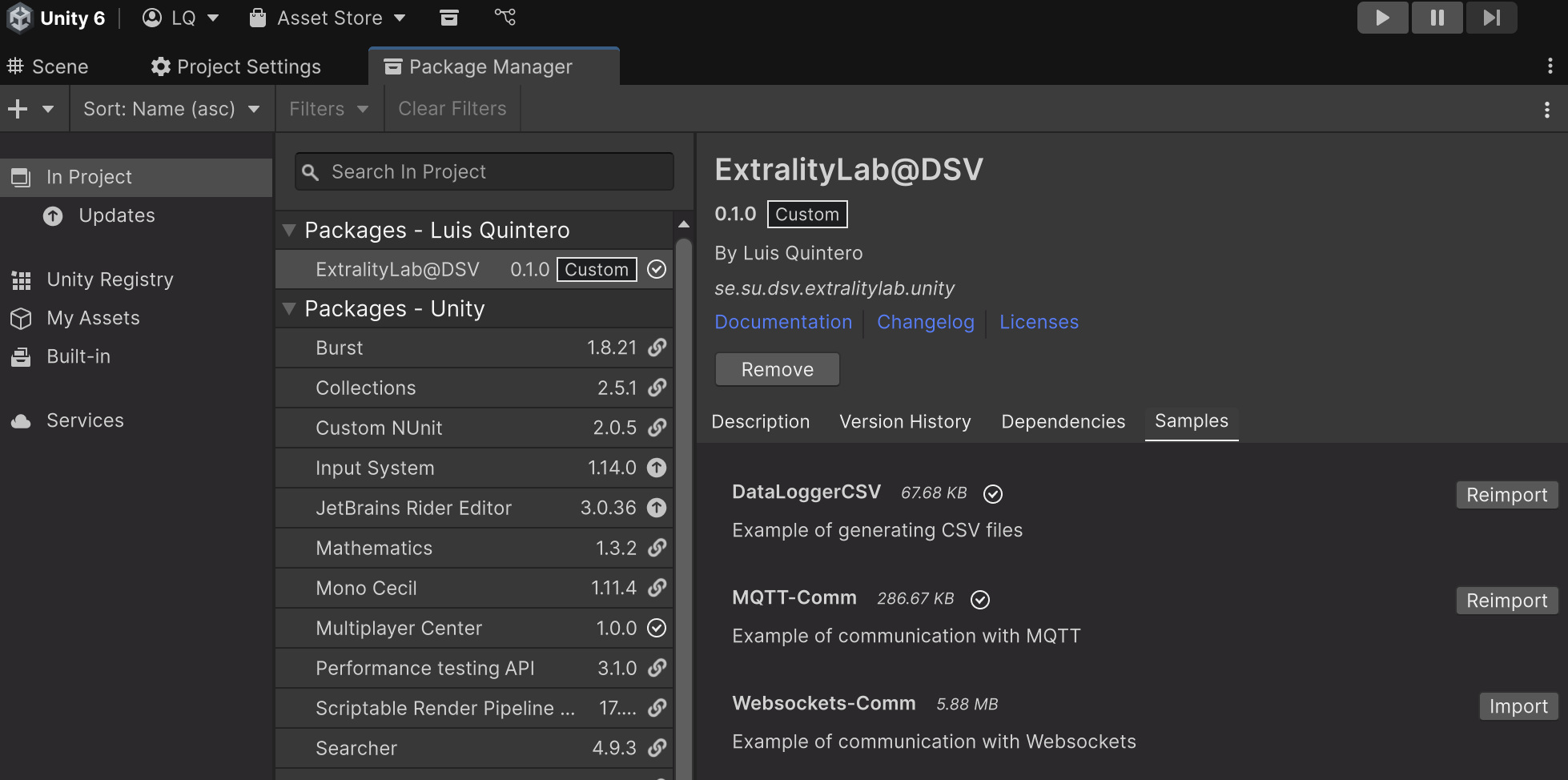
Task: Import the Websockets-Comm sample
Action: pyautogui.click(x=1518, y=706)
